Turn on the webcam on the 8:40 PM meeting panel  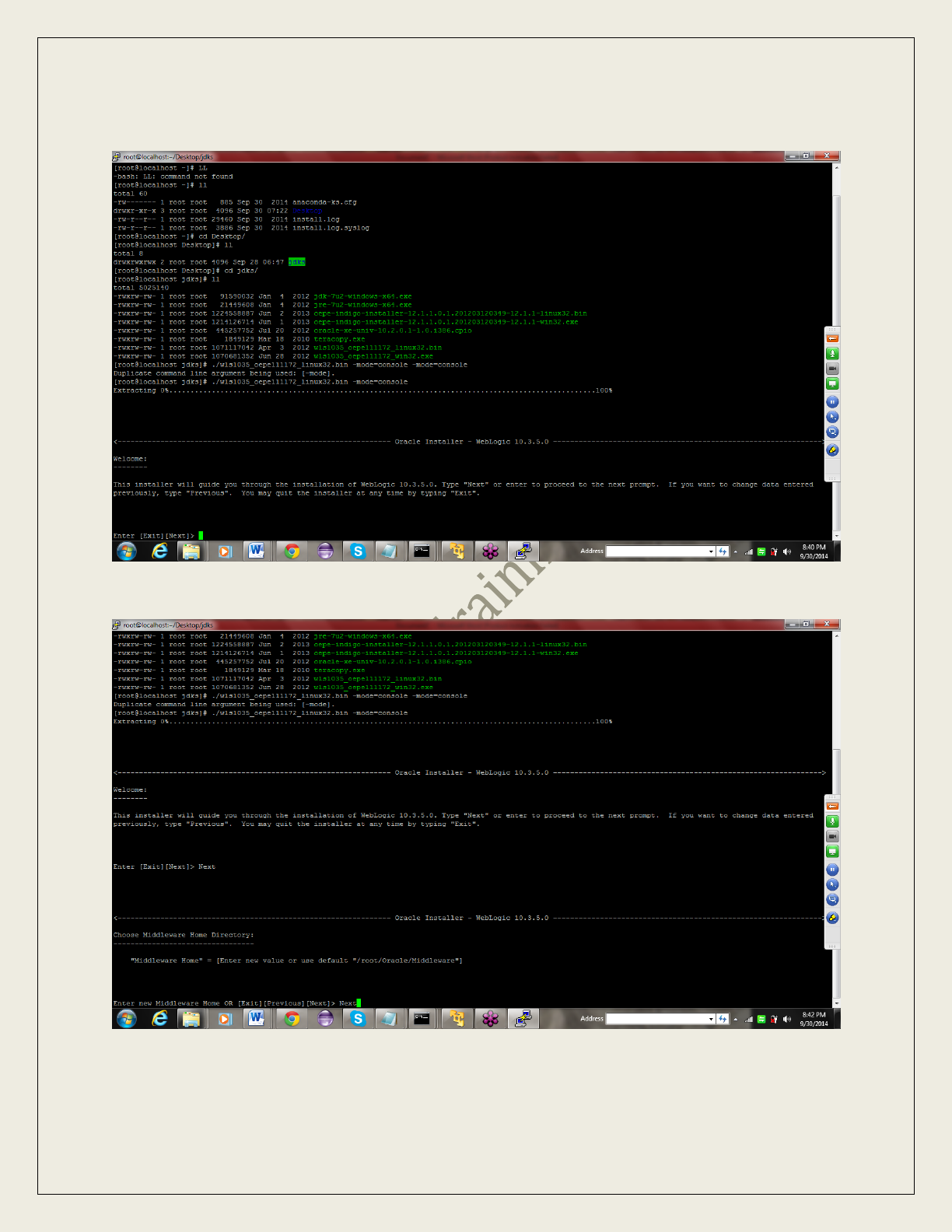[x=832, y=369]
